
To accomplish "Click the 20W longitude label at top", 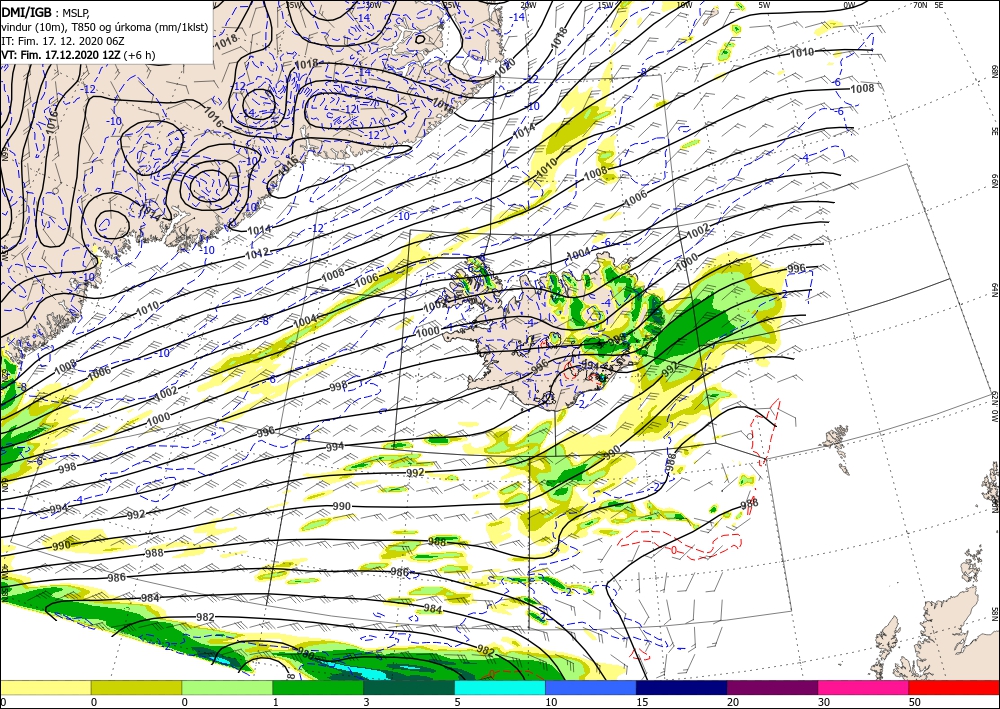I will [x=527, y=5].
